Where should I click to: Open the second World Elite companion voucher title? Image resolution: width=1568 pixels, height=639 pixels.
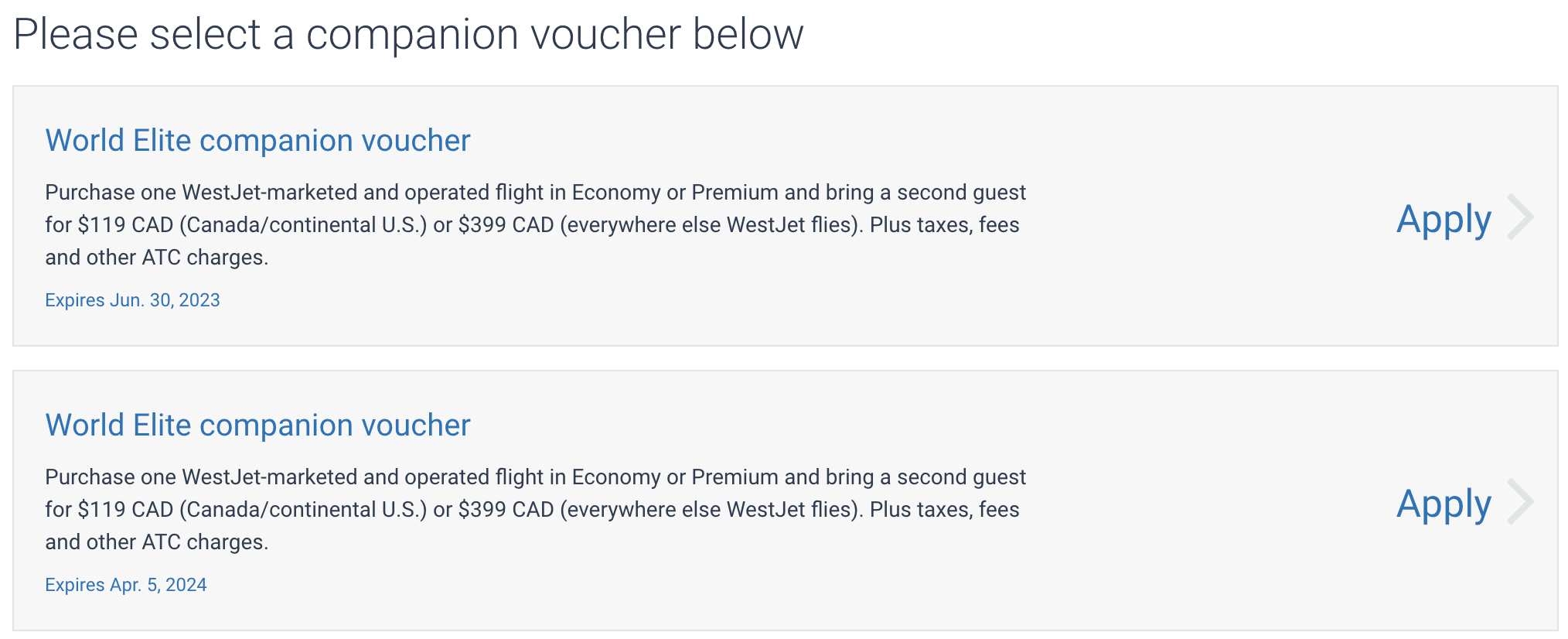click(257, 425)
